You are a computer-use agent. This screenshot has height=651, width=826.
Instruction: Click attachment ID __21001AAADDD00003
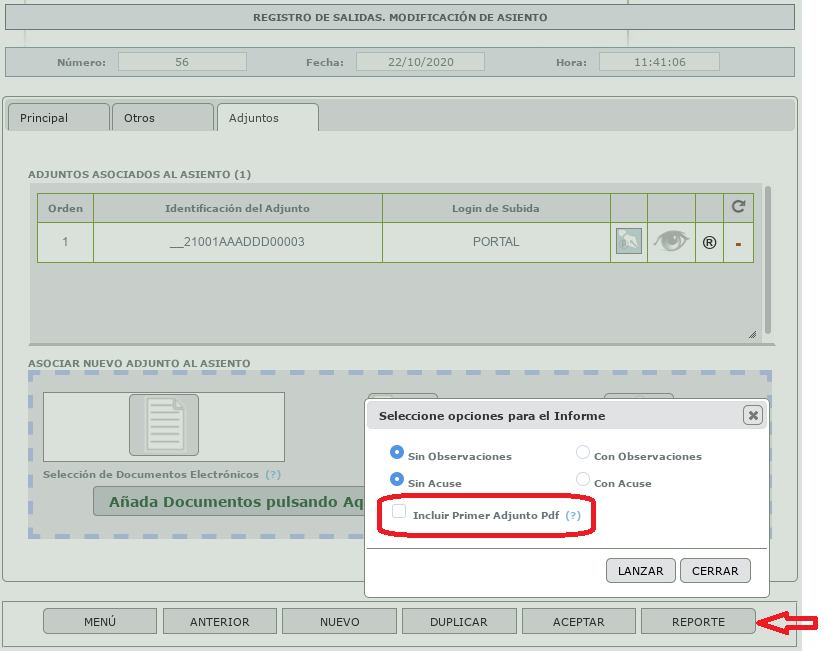[x=238, y=242]
